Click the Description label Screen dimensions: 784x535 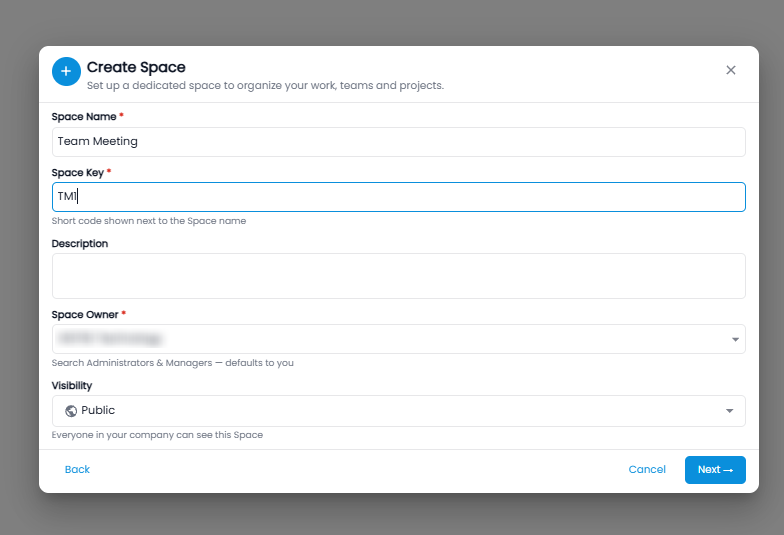(x=80, y=244)
